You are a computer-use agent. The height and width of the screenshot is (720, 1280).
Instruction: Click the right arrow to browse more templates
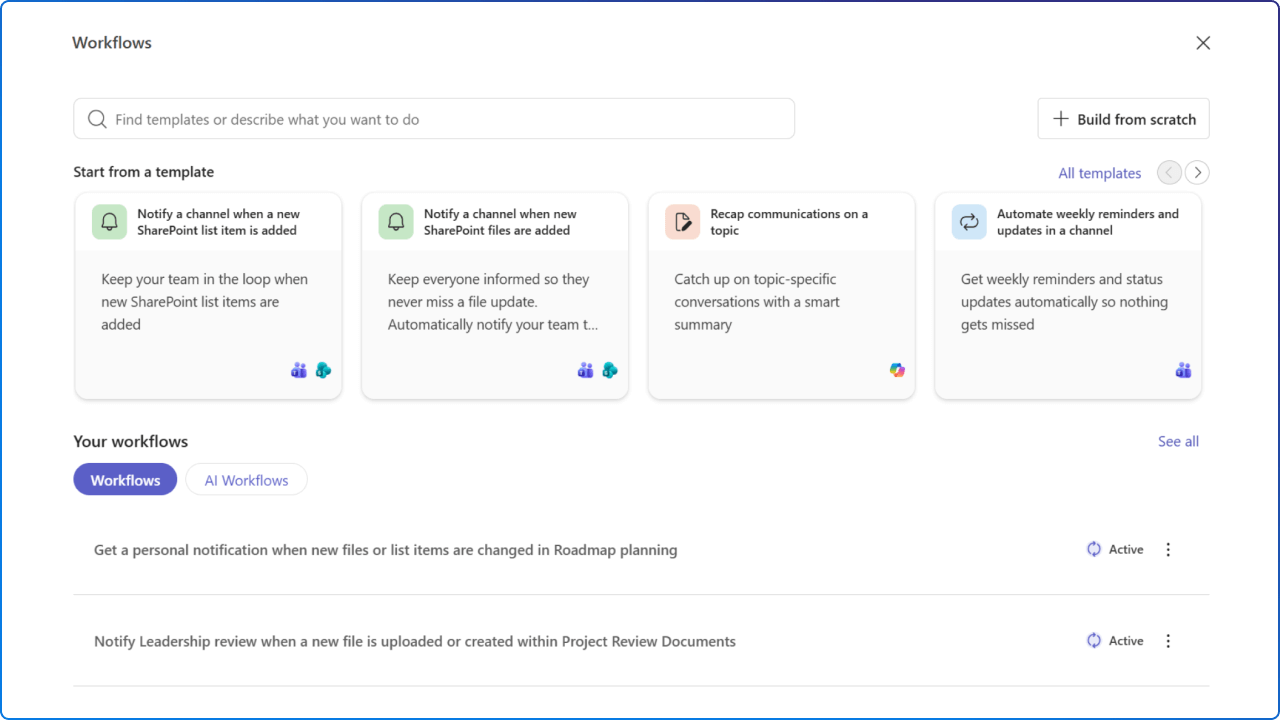(x=1196, y=172)
